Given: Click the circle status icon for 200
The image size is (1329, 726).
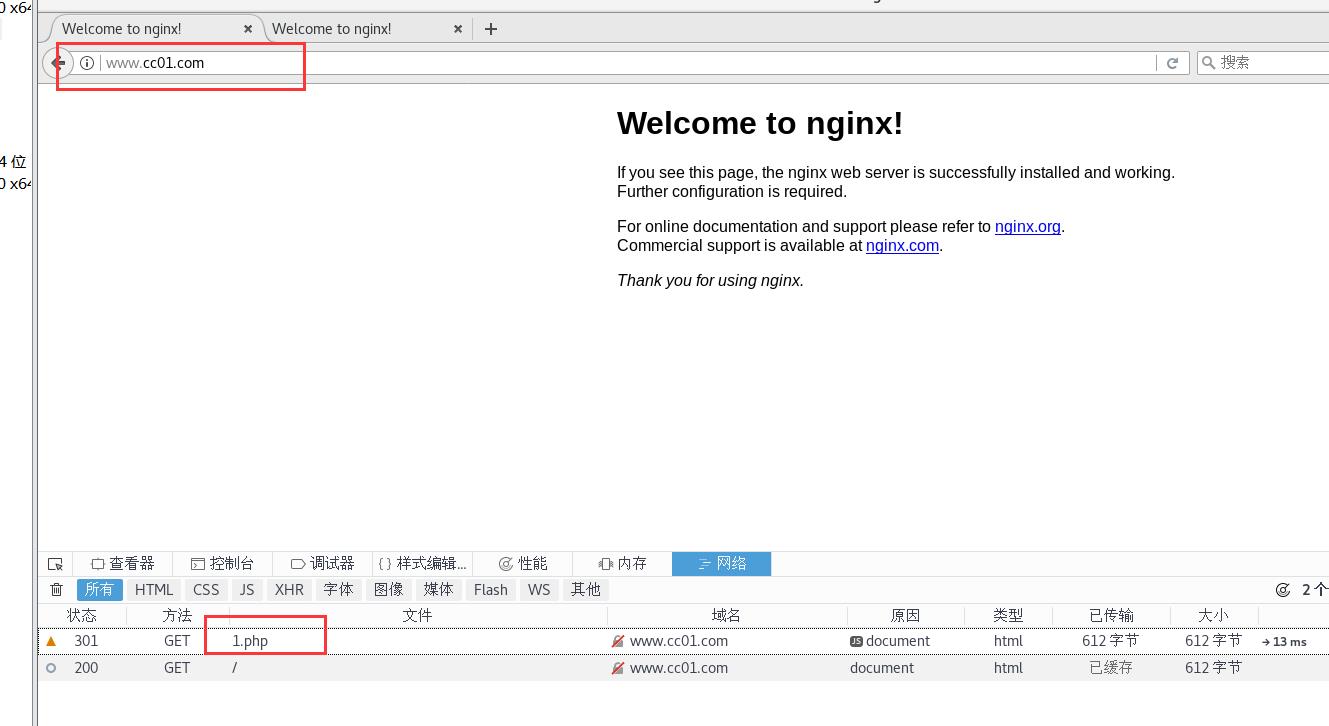Looking at the screenshot, I should click(51, 668).
